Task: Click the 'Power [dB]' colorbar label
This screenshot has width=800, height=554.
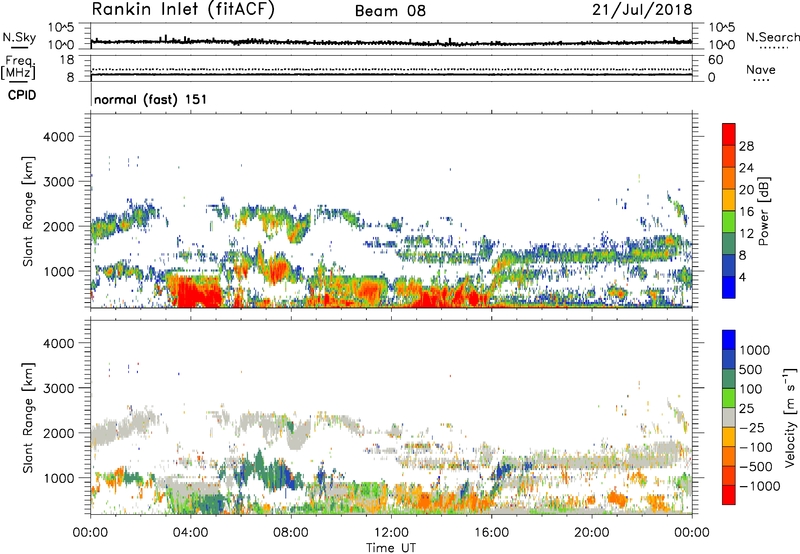Action: 763,211
